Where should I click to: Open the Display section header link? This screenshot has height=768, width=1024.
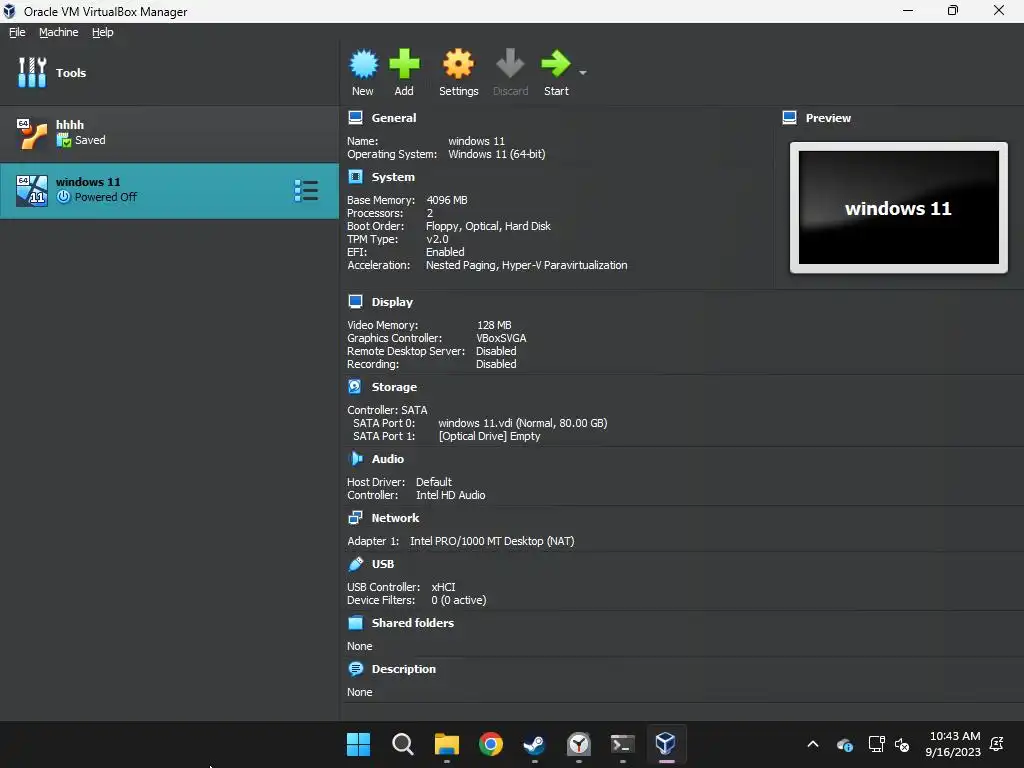[392, 302]
